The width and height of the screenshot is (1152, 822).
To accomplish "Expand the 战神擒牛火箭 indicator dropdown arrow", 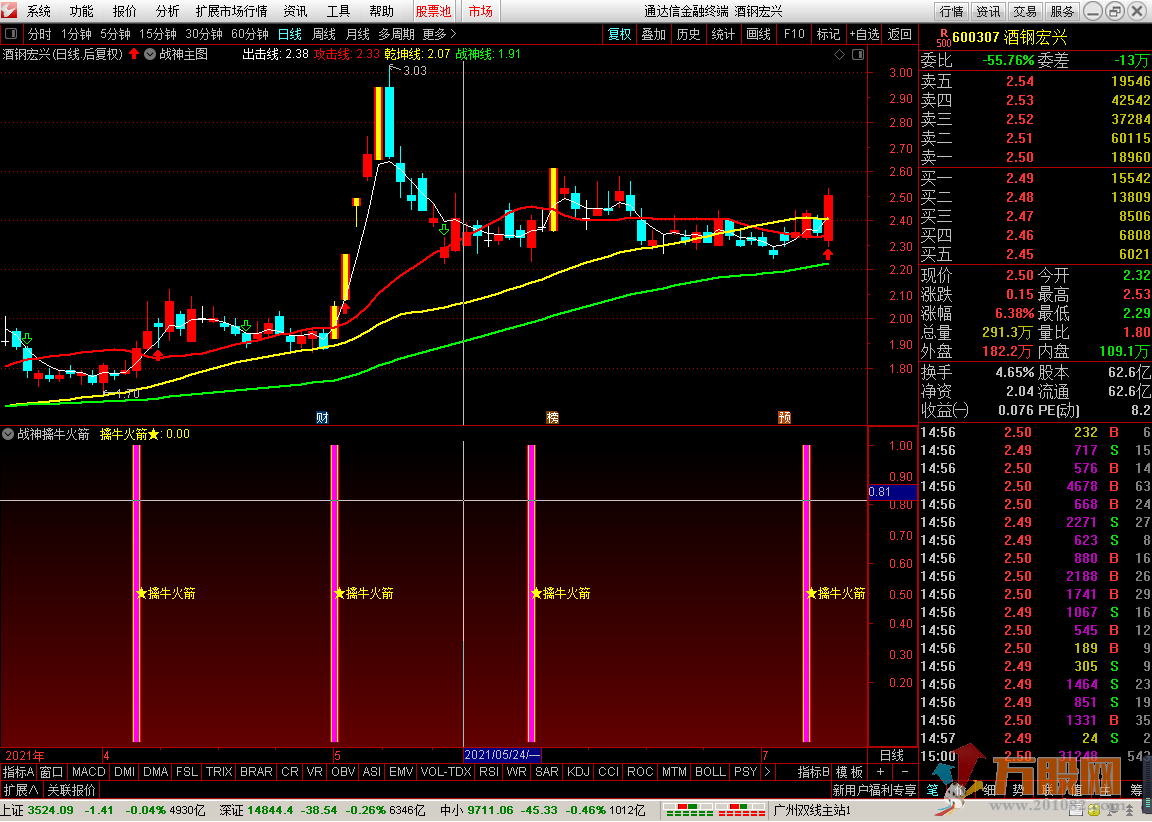I will click(8, 434).
